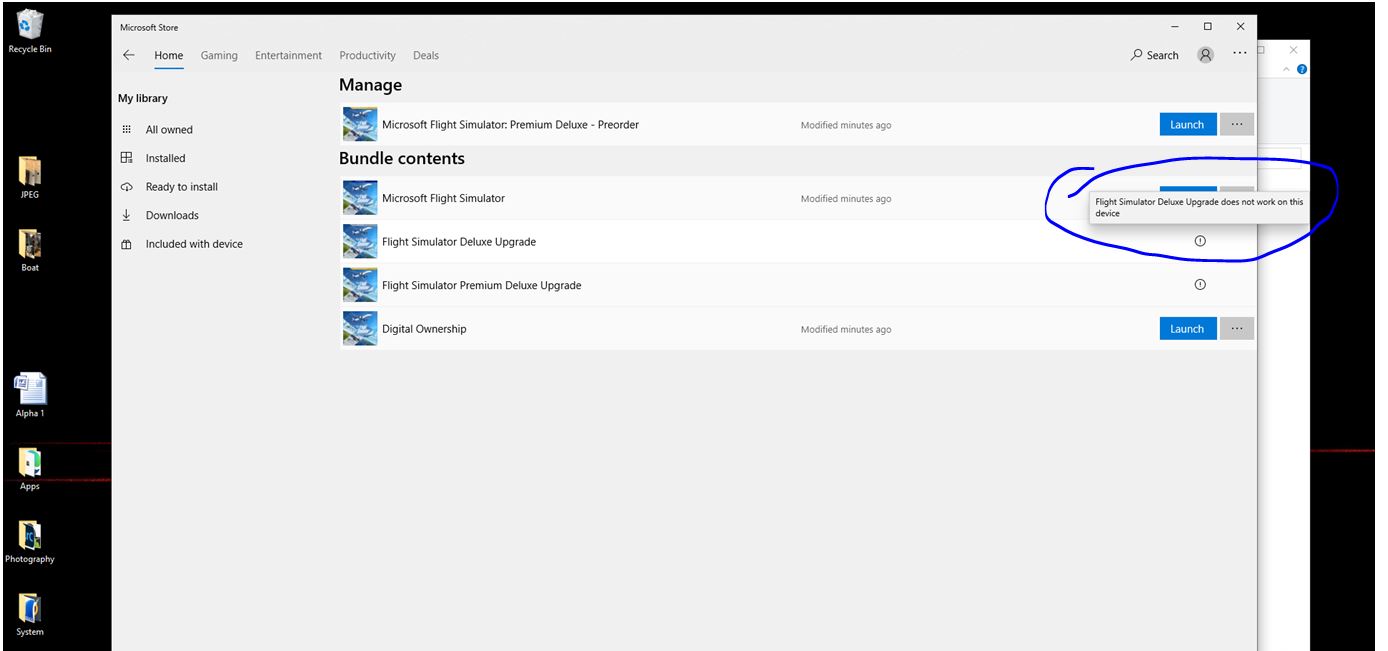Screen dimensions: 1388x651
Task: Open Digital Ownership thumbnail
Action: point(360,329)
